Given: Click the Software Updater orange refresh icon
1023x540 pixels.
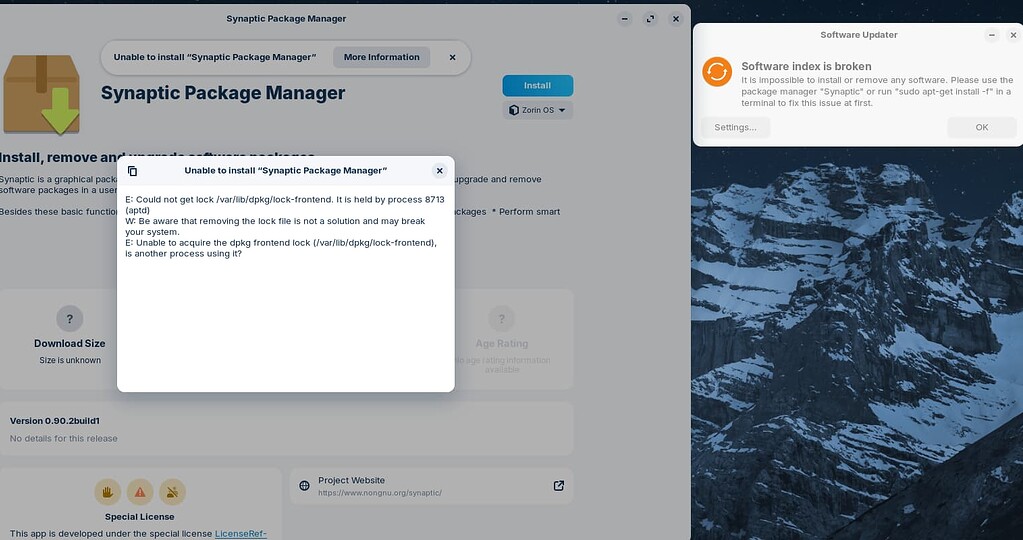Looking at the screenshot, I should coord(717,72).
